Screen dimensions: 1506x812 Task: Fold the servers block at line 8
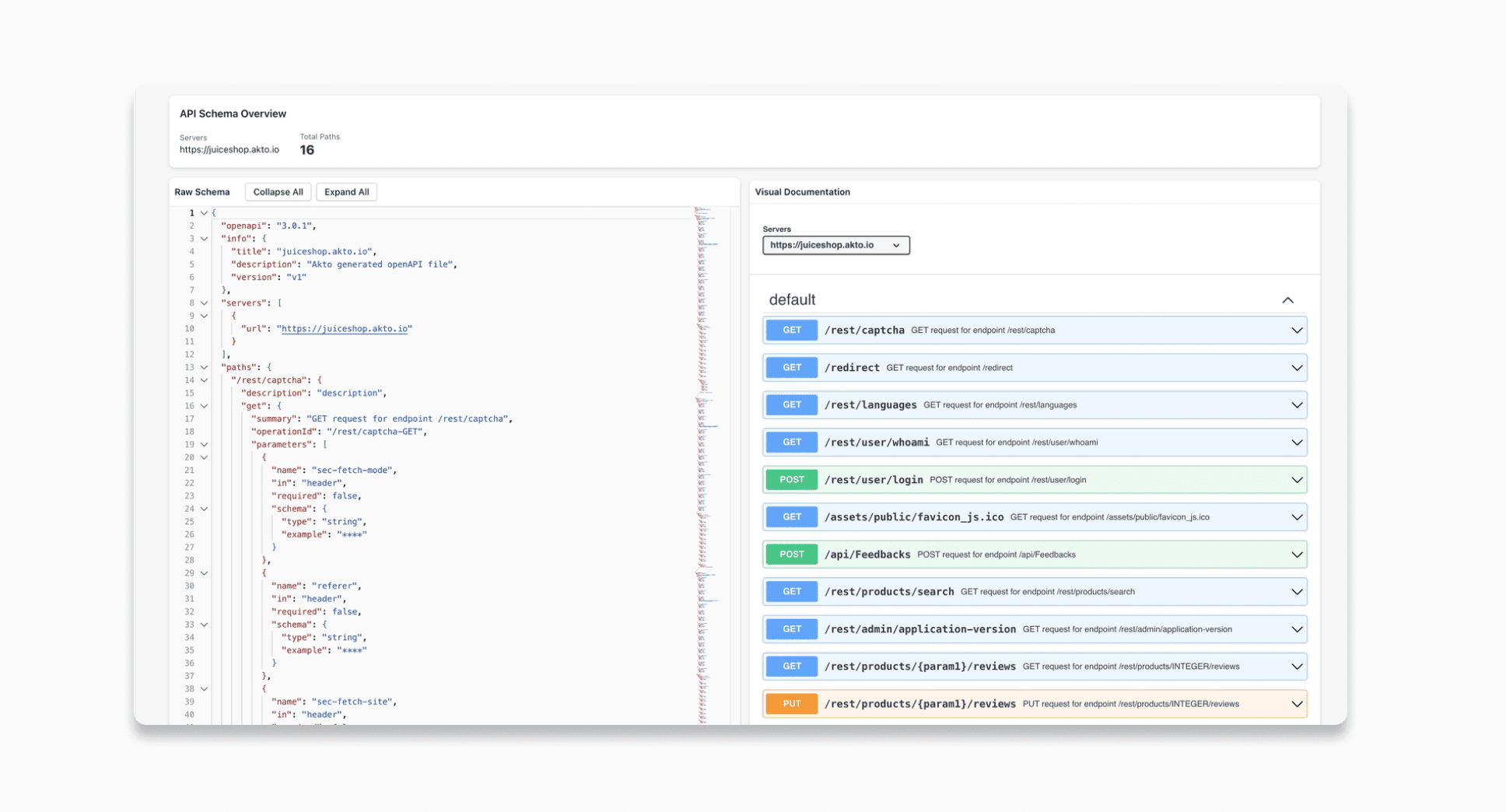[204, 303]
